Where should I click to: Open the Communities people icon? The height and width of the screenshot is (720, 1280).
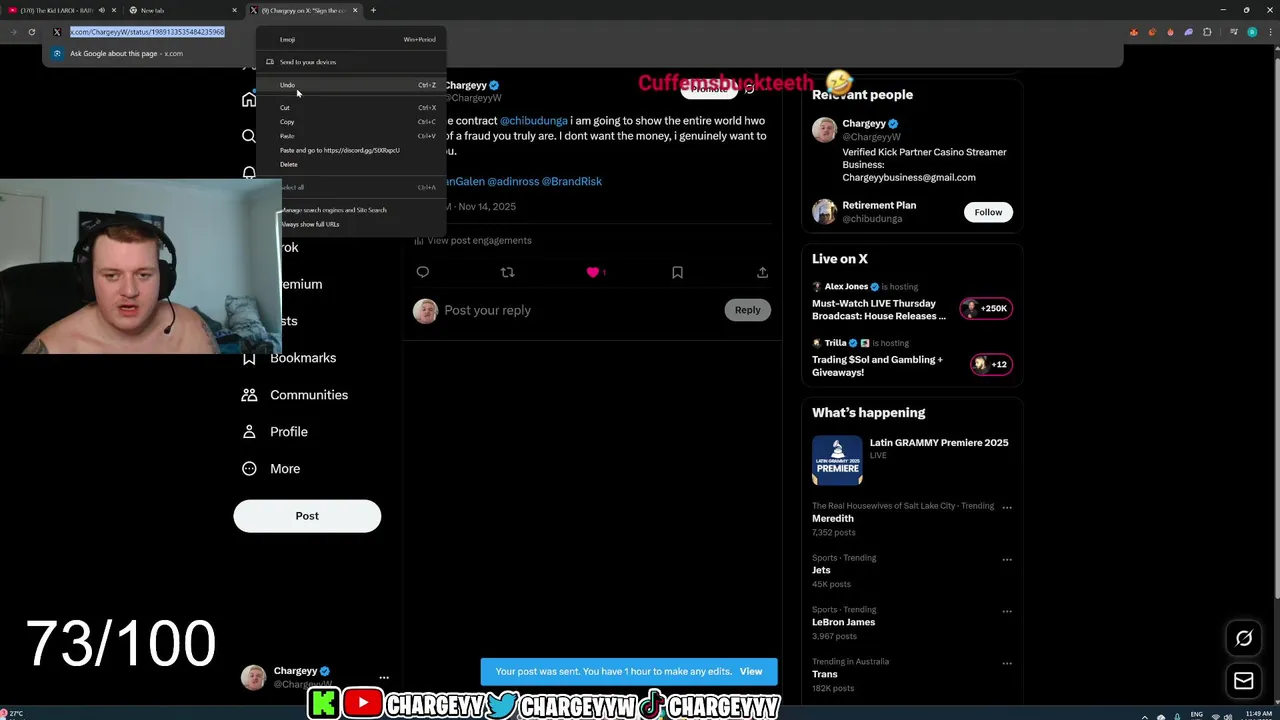pos(249,395)
